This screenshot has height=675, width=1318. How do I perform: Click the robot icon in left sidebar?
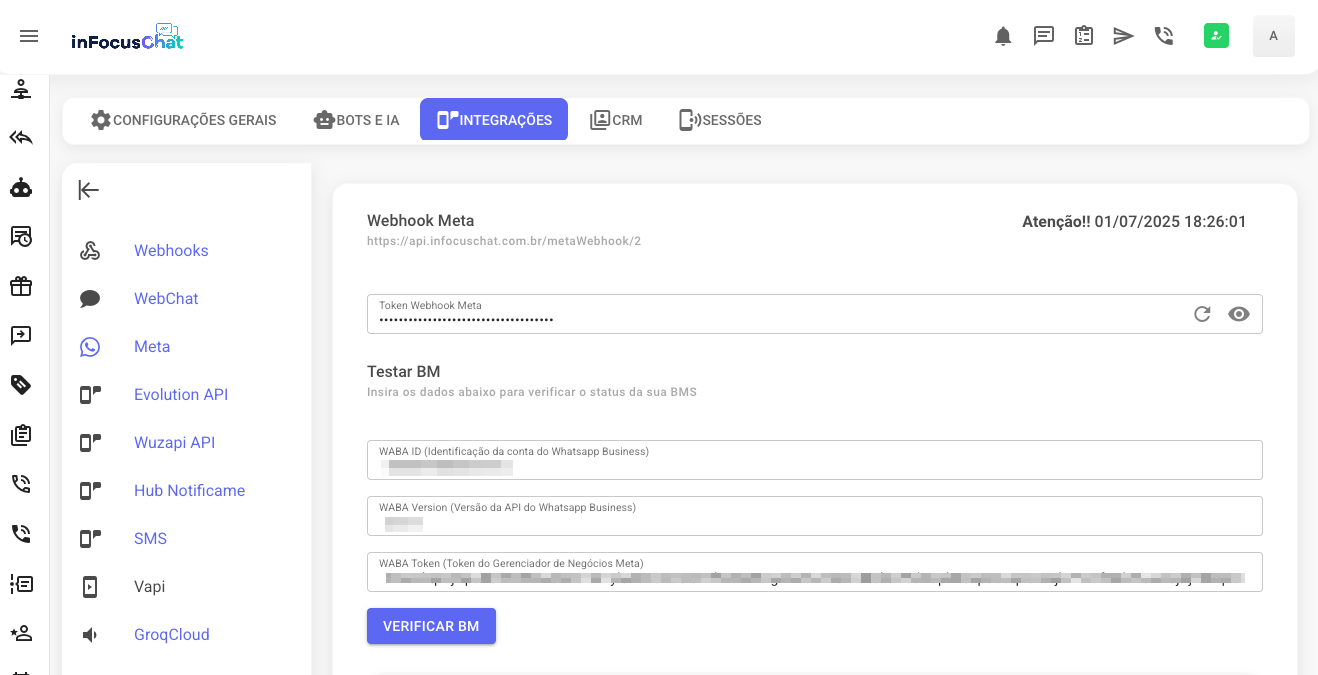click(x=21, y=187)
